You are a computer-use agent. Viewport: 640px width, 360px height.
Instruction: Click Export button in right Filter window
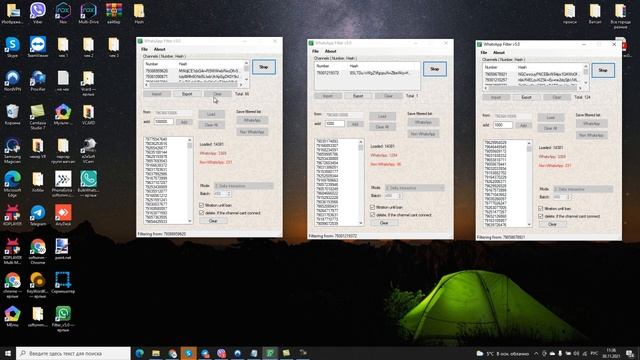(x=527, y=97)
